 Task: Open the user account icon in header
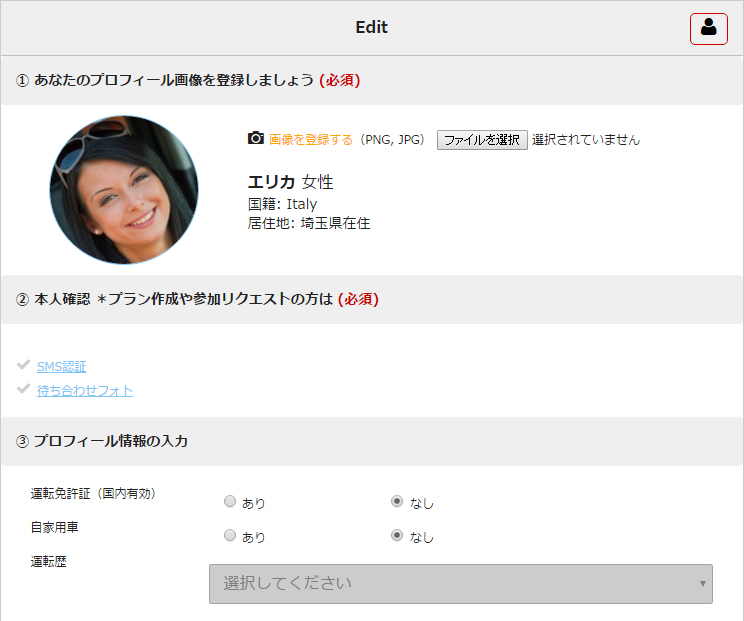(708, 28)
